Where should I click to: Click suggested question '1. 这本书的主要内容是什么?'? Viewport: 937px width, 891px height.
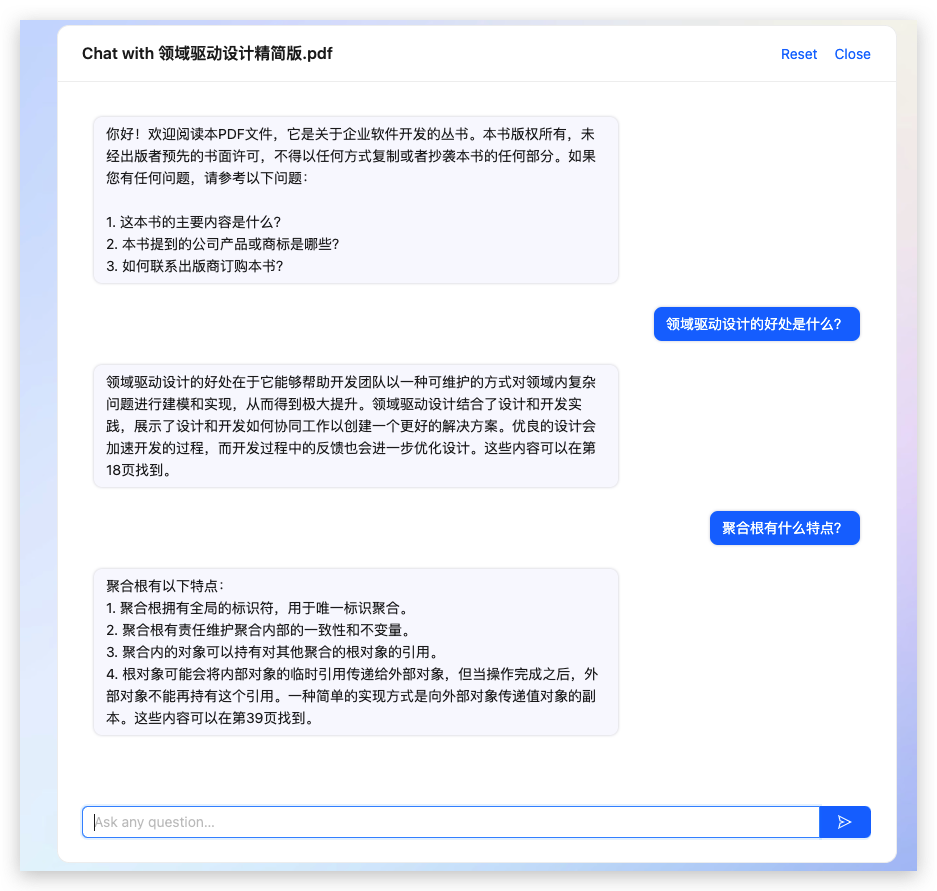pos(194,222)
